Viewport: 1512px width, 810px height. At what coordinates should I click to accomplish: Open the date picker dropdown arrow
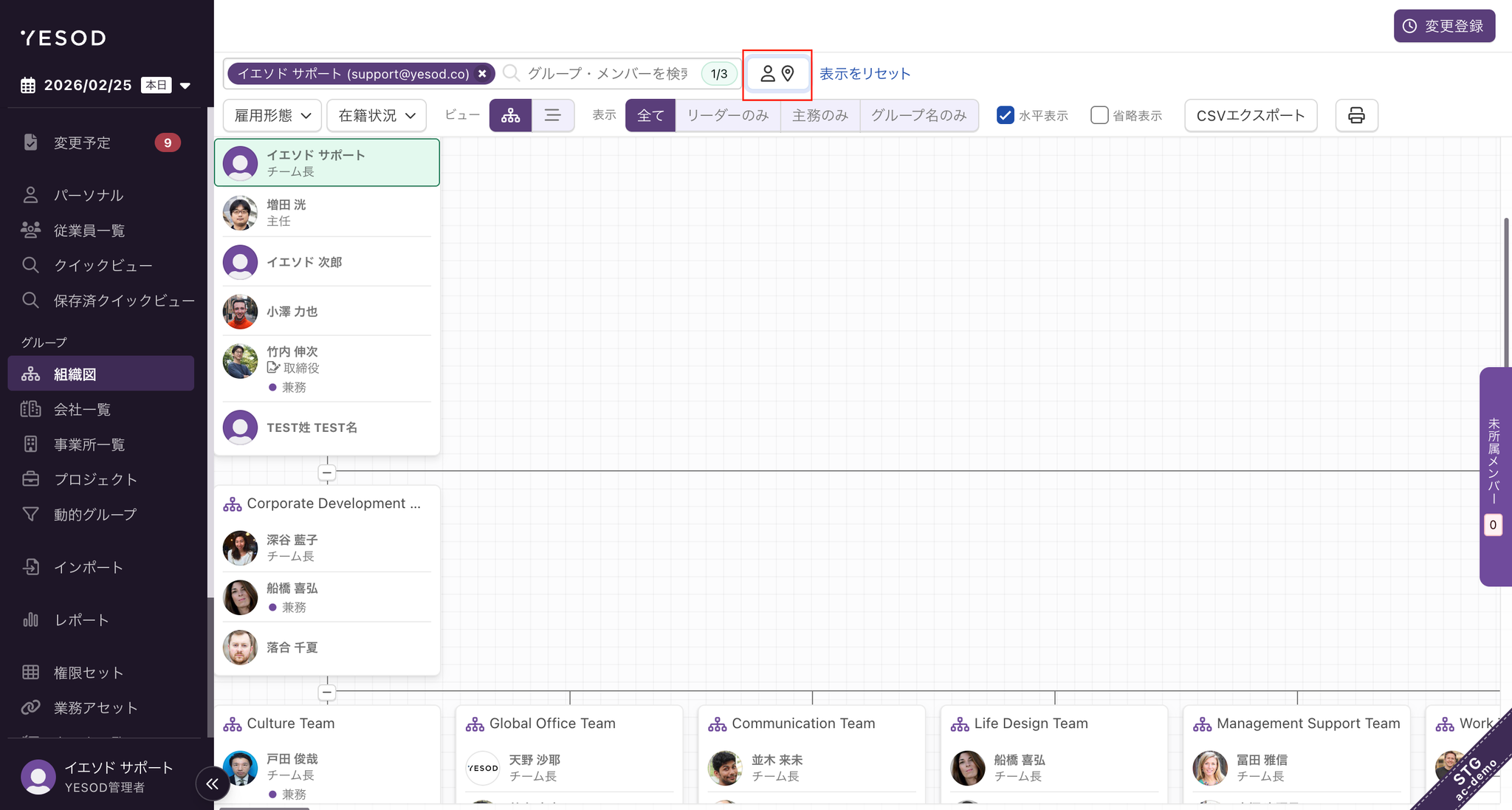point(185,85)
